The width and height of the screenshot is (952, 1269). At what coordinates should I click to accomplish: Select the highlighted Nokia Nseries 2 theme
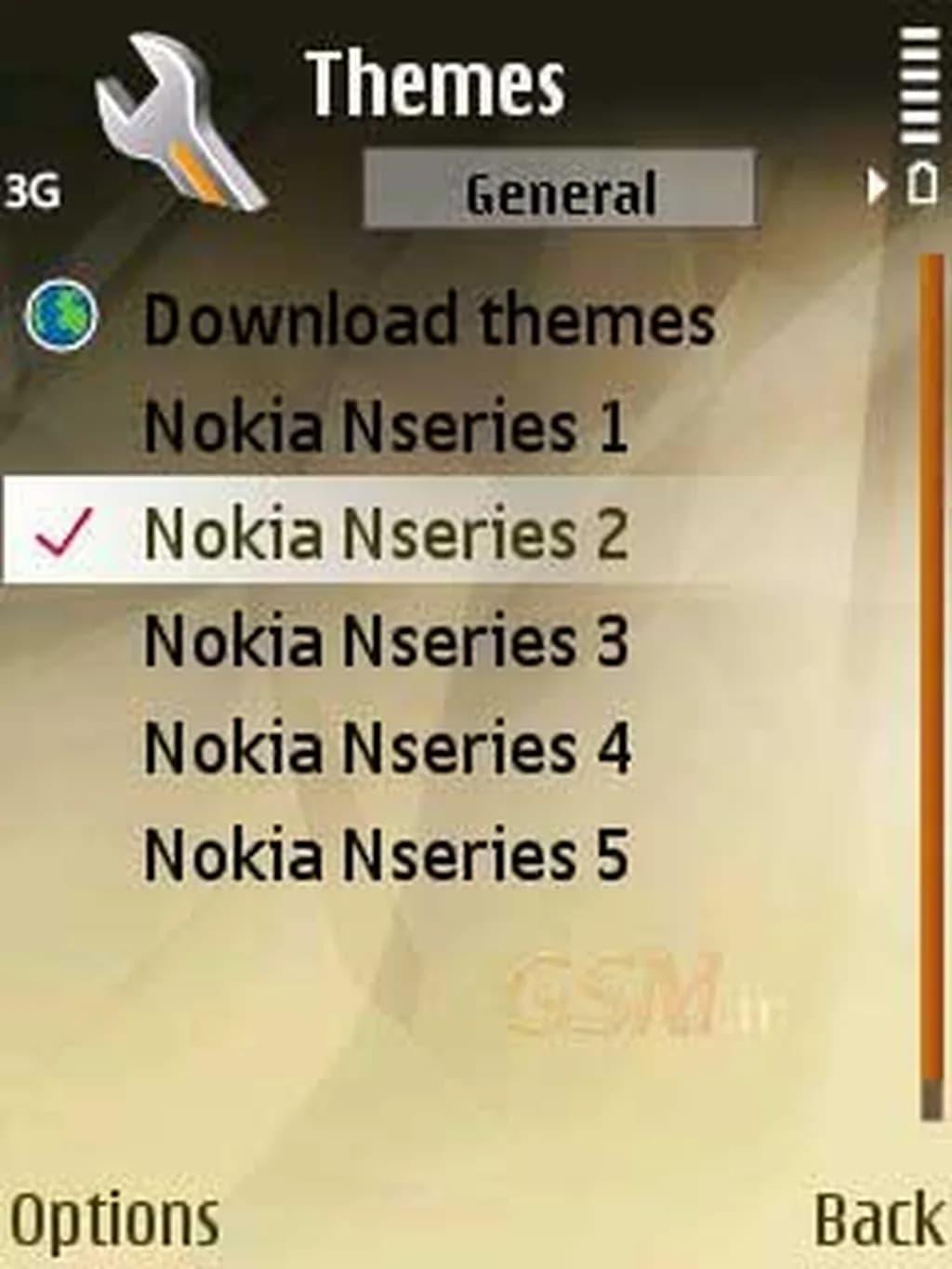pos(387,532)
